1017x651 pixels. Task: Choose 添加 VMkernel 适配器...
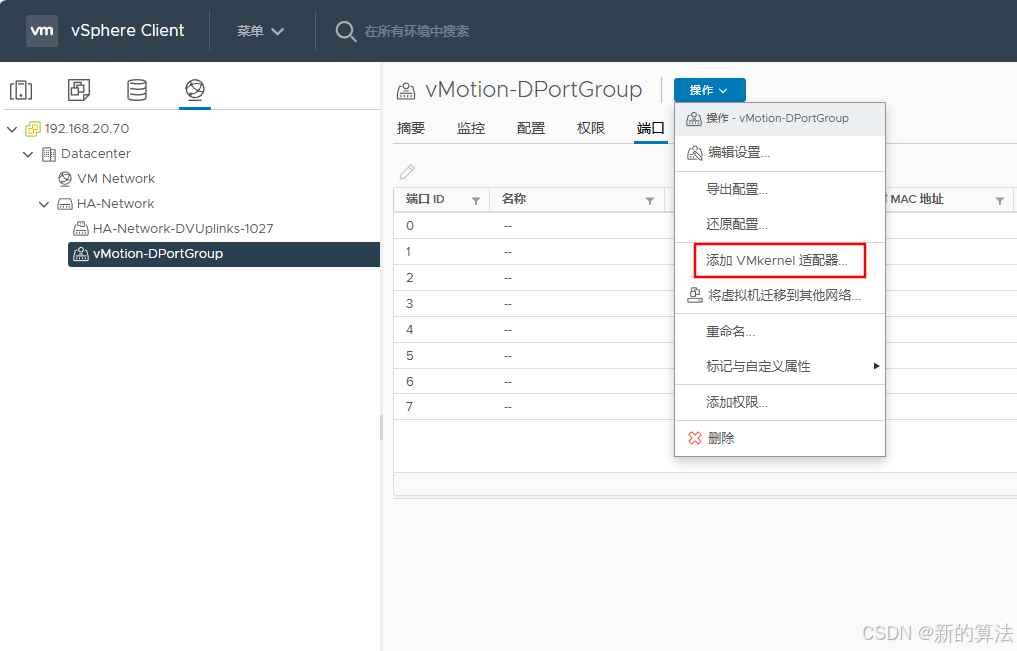pyautogui.click(x=780, y=261)
